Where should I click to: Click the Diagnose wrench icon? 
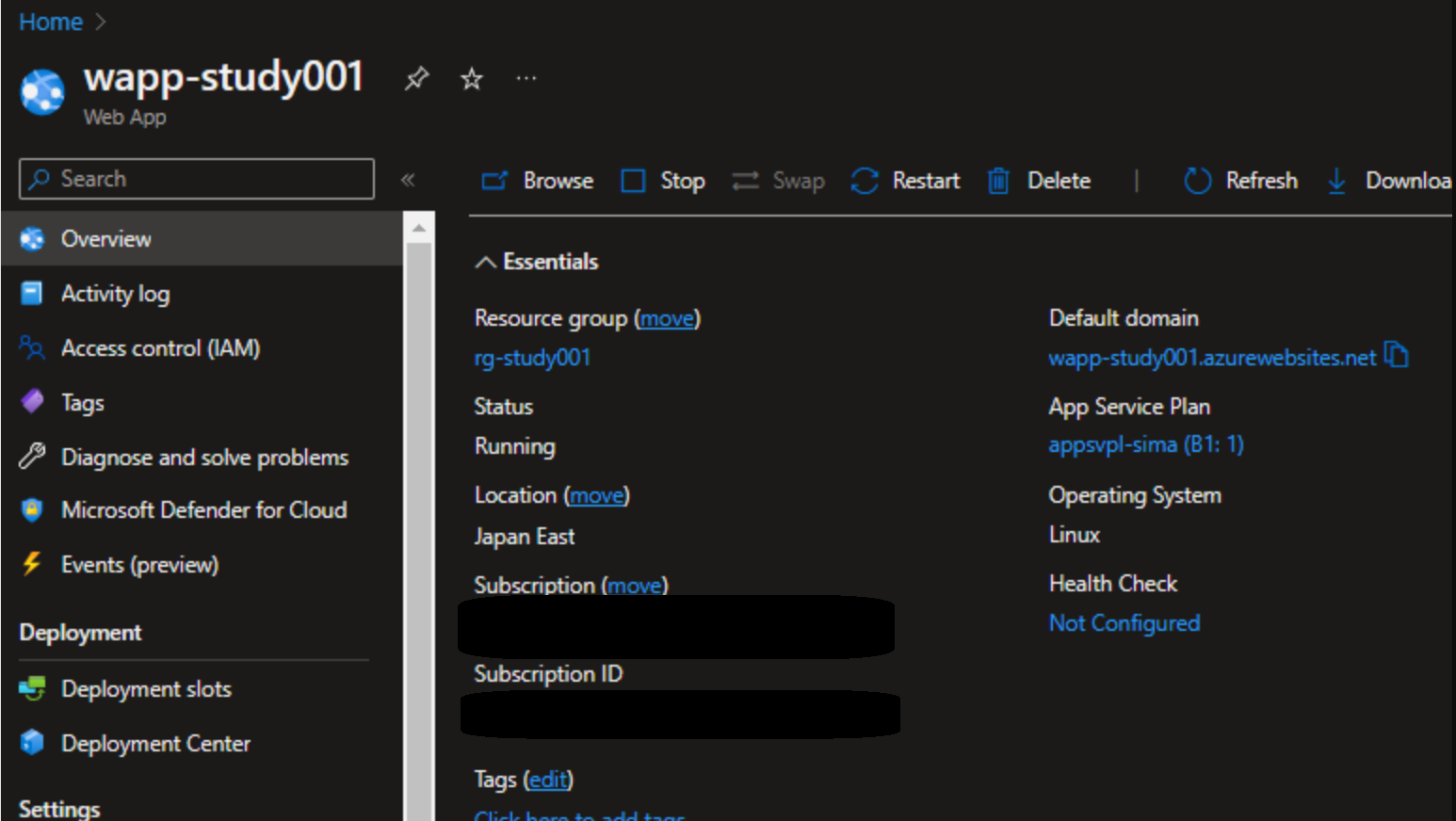(x=32, y=457)
